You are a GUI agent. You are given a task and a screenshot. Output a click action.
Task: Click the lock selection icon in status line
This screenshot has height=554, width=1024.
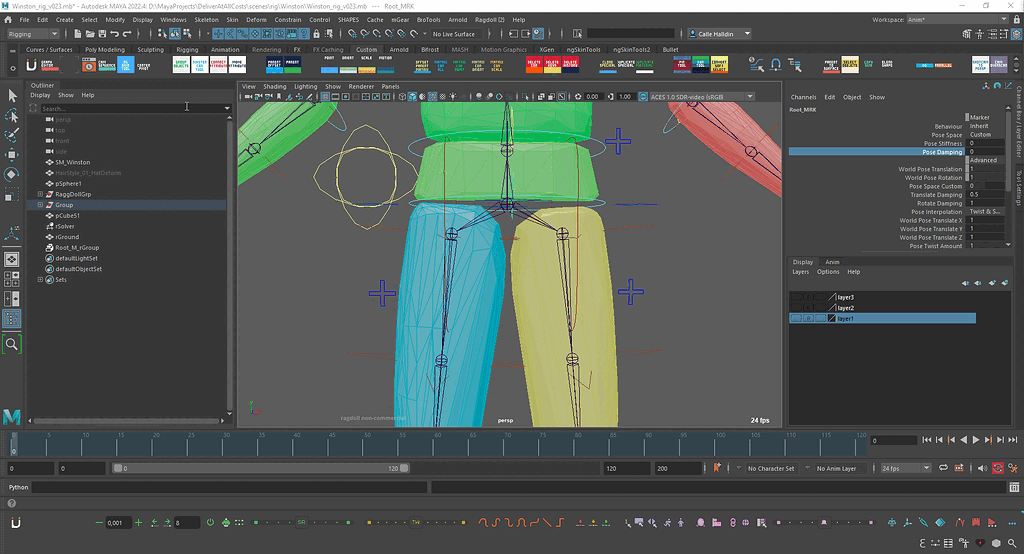coord(317,34)
